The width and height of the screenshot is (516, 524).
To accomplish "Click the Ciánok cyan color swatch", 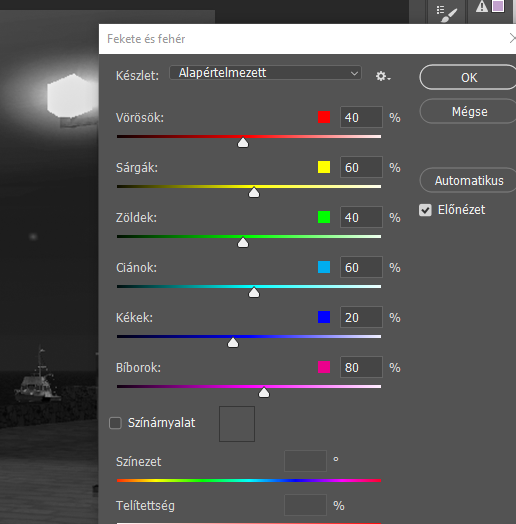I will (x=324, y=267).
